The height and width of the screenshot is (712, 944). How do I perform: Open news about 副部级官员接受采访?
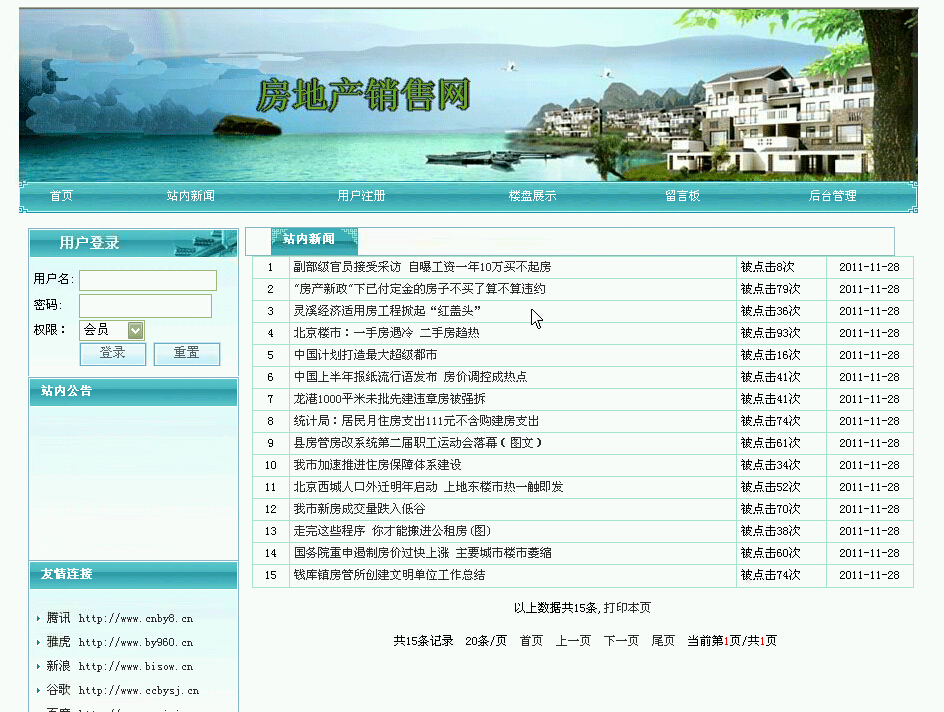click(422, 267)
